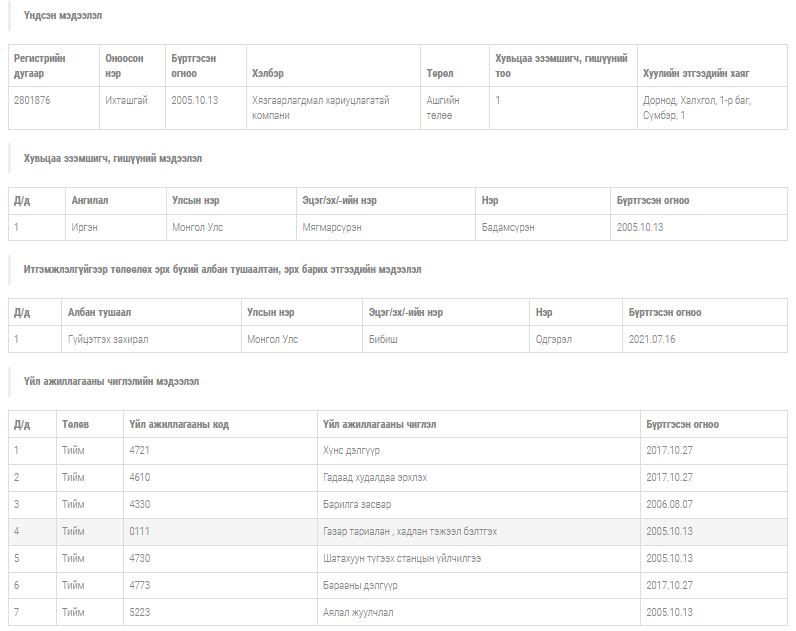Click the shareholder name "Бадамсүрэн"
Viewport: 796px width, 631px height.
coord(508,227)
